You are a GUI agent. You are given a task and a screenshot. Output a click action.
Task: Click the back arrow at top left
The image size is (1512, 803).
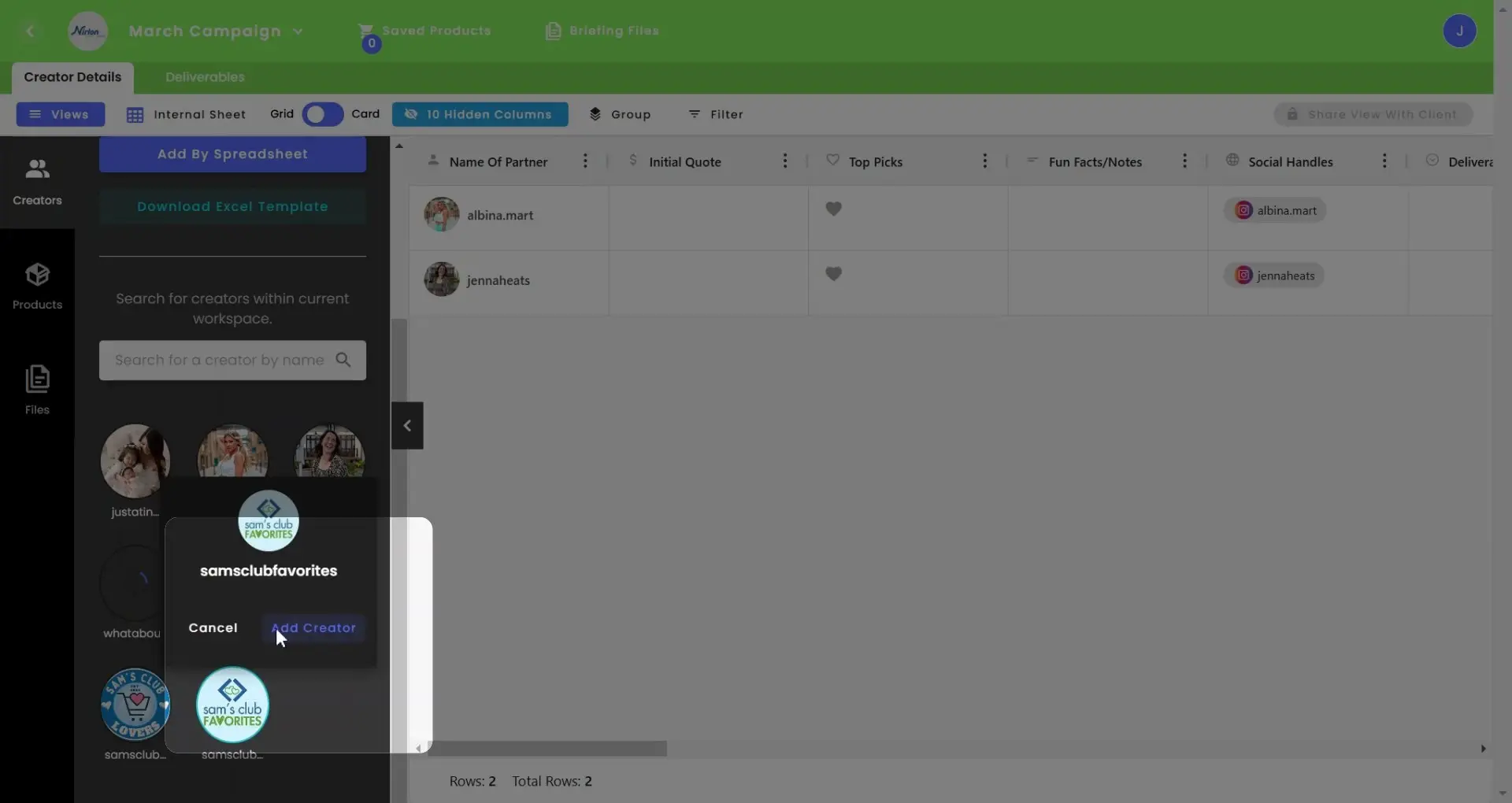pyautogui.click(x=31, y=31)
